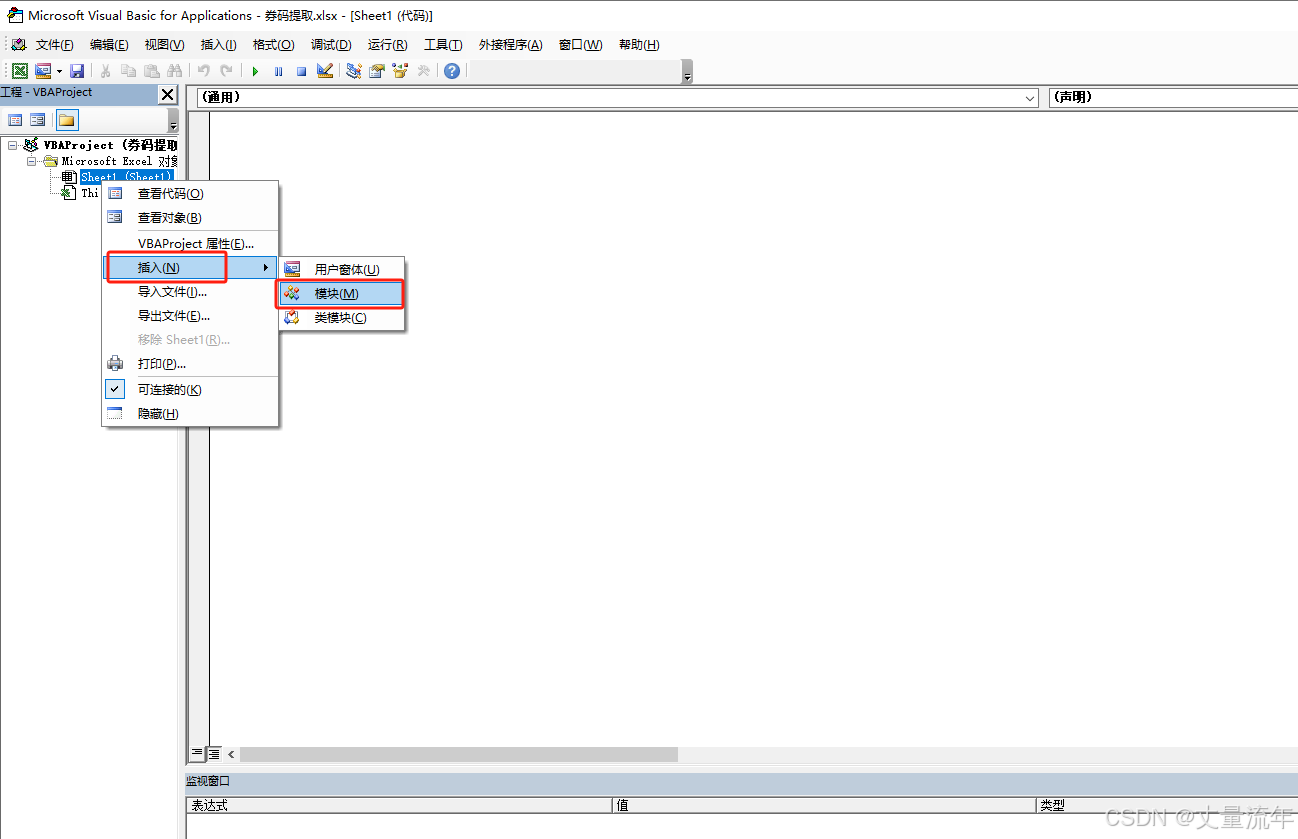
Task: Click the View Object icon in the project panel
Action: click(x=37, y=120)
